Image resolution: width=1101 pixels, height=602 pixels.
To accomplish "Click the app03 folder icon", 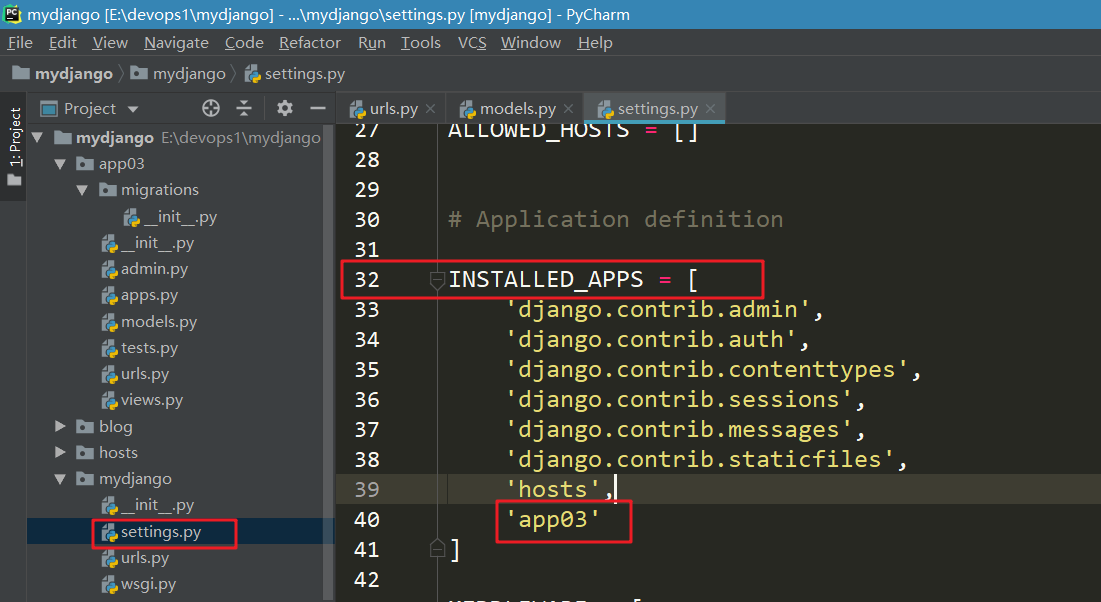I will [85, 164].
